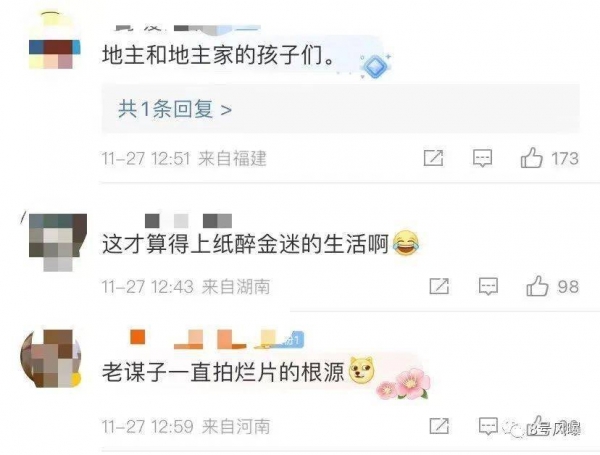Forward the Hunan comment
The height and width of the screenshot is (455, 600).
tap(439, 286)
